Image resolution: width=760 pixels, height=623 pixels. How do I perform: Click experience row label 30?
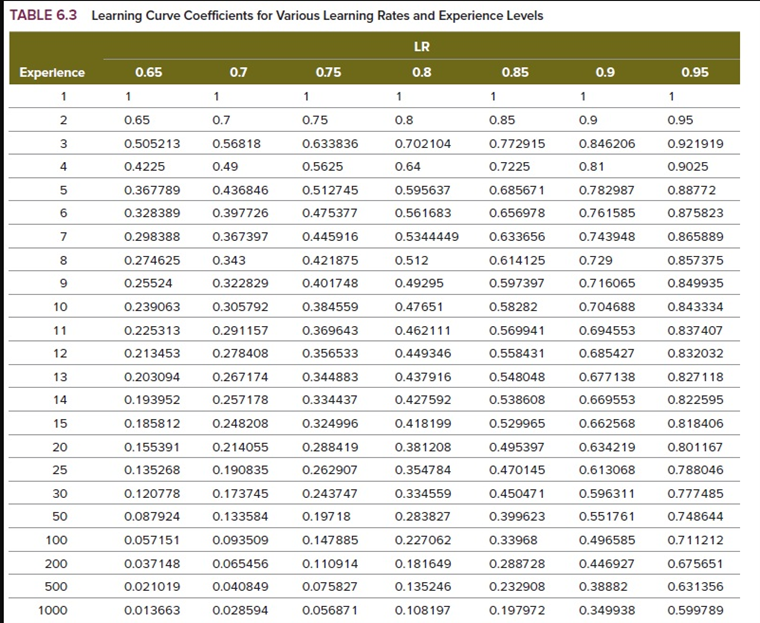tap(60, 494)
